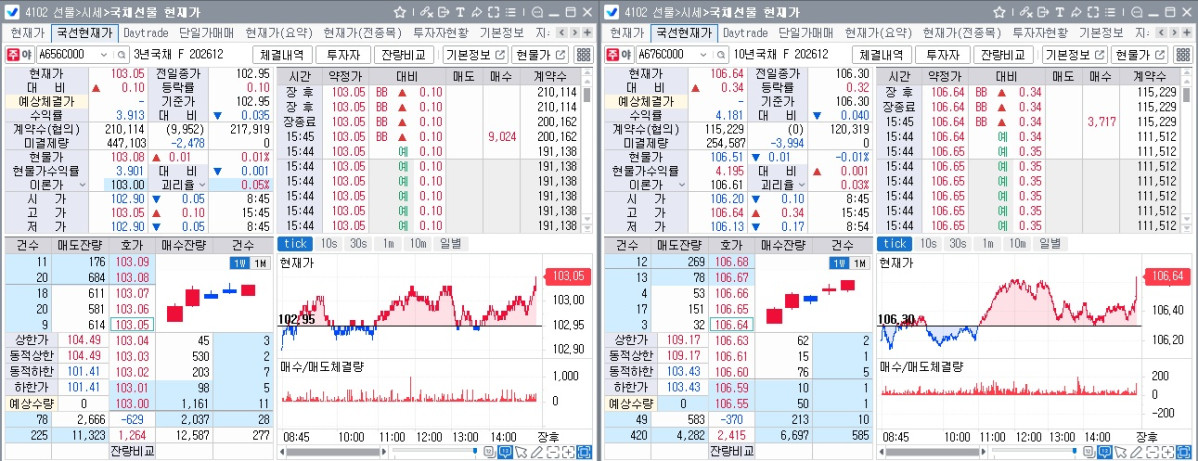Select pencil draw tool under left chart

coord(536,453)
